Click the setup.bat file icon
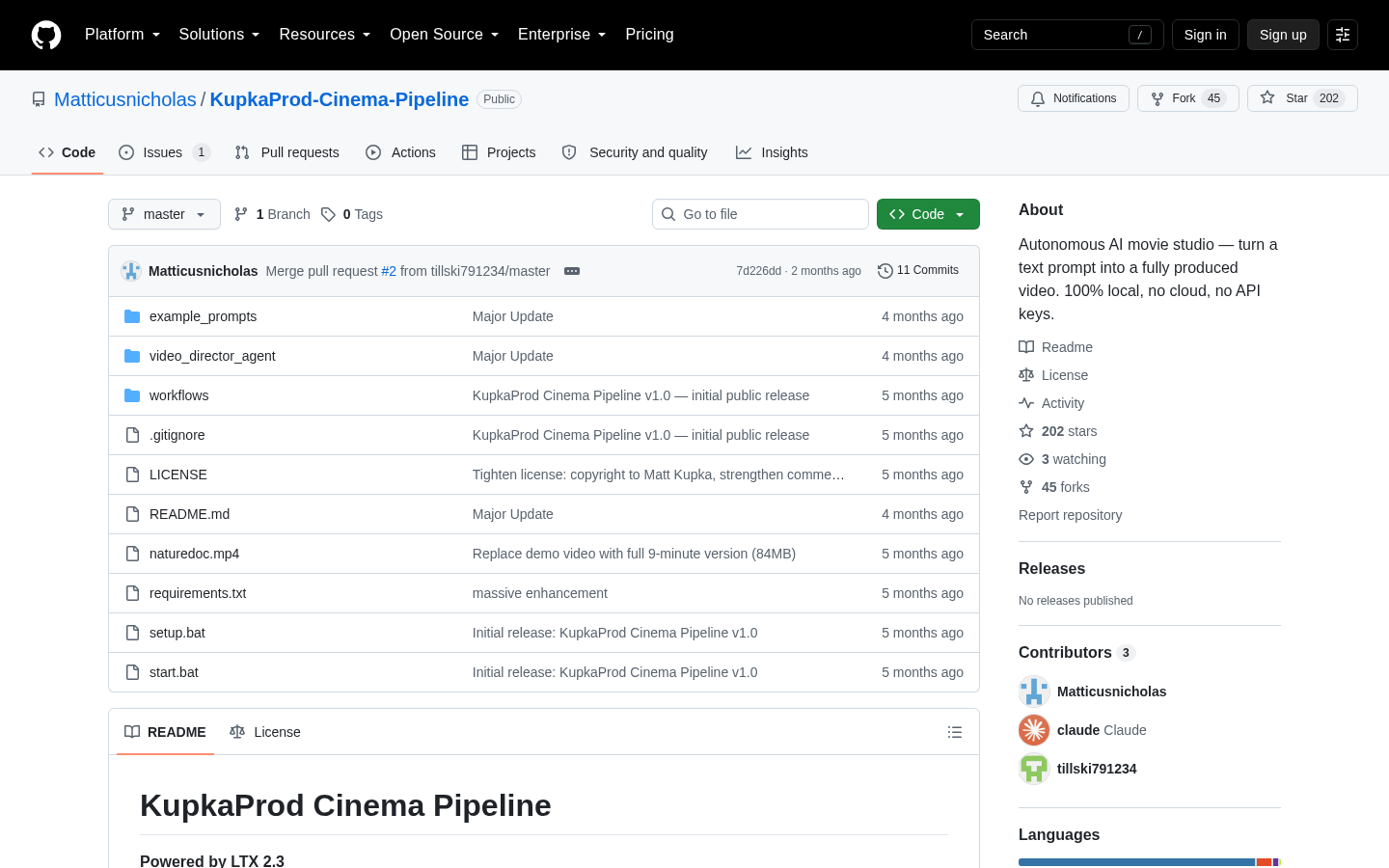This screenshot has width=1389, height=868. click(x=132, y=633)
